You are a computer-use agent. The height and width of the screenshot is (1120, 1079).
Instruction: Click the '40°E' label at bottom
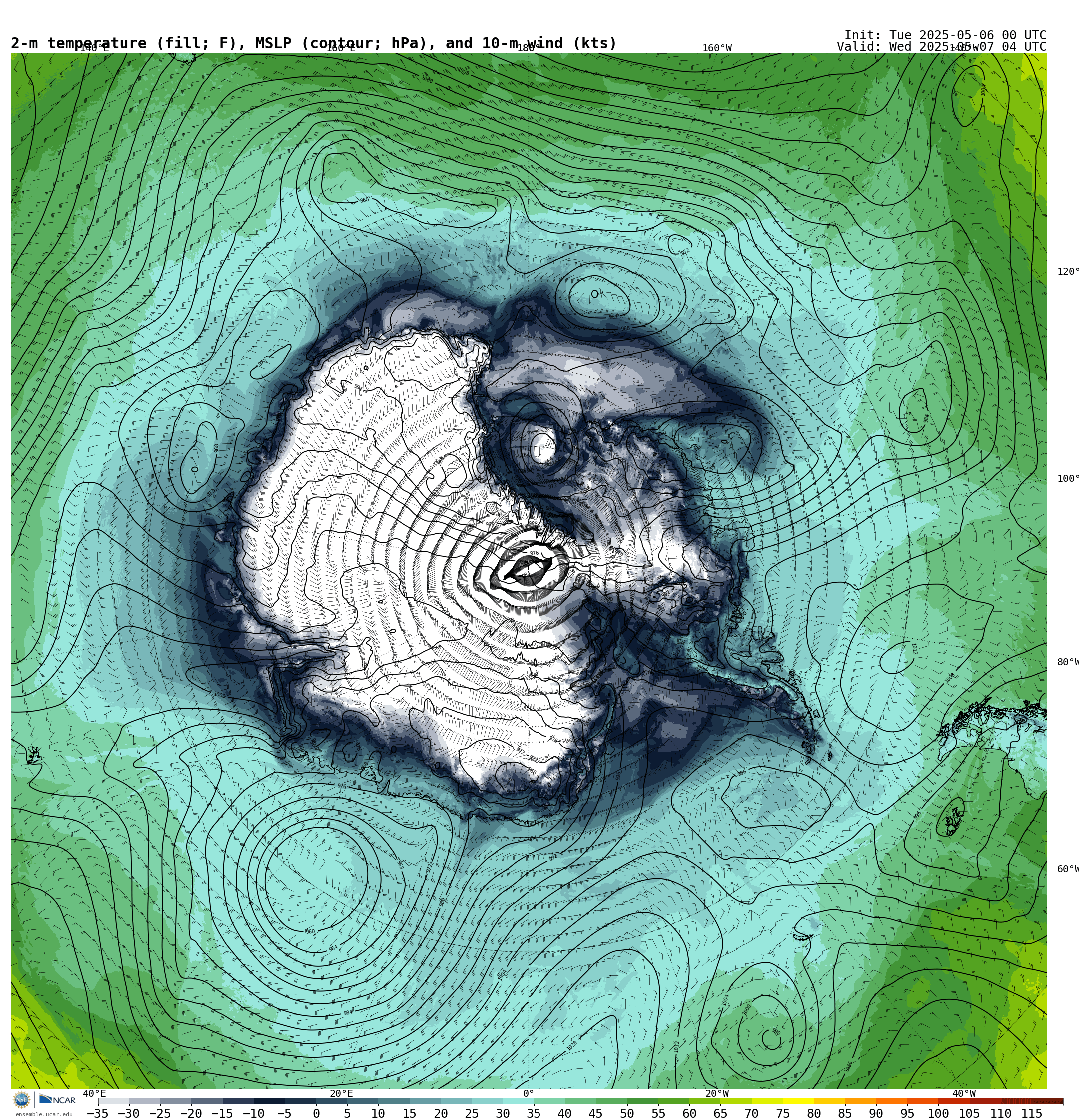point(94,1093)
